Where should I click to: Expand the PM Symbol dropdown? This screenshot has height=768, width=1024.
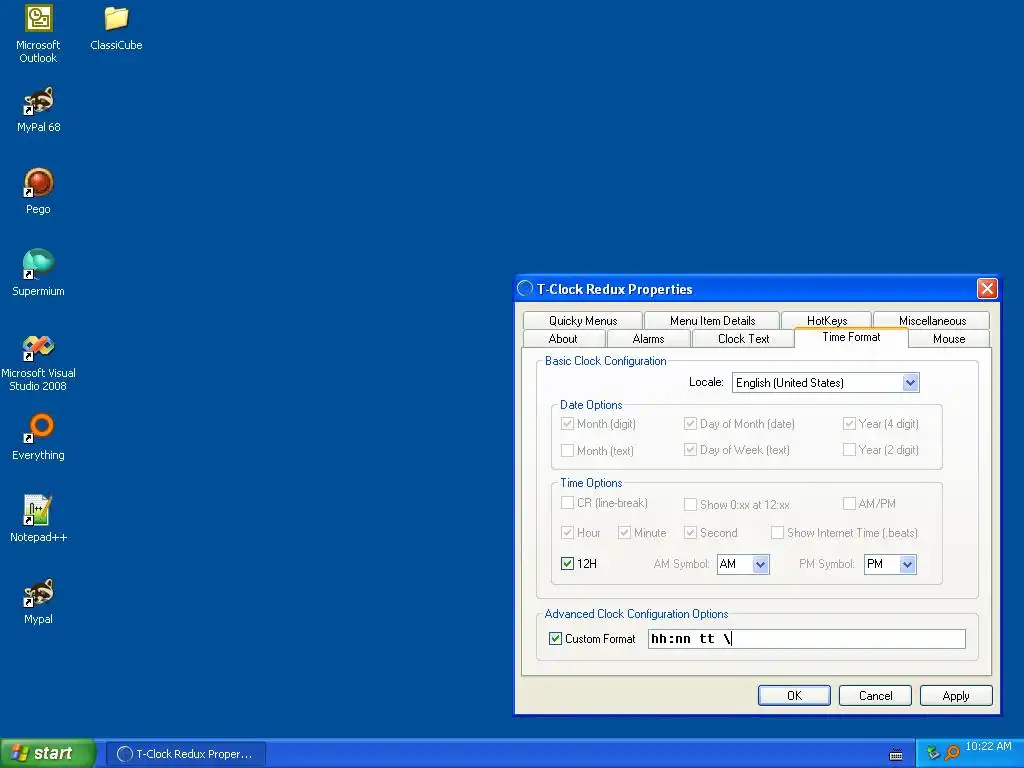907,564
